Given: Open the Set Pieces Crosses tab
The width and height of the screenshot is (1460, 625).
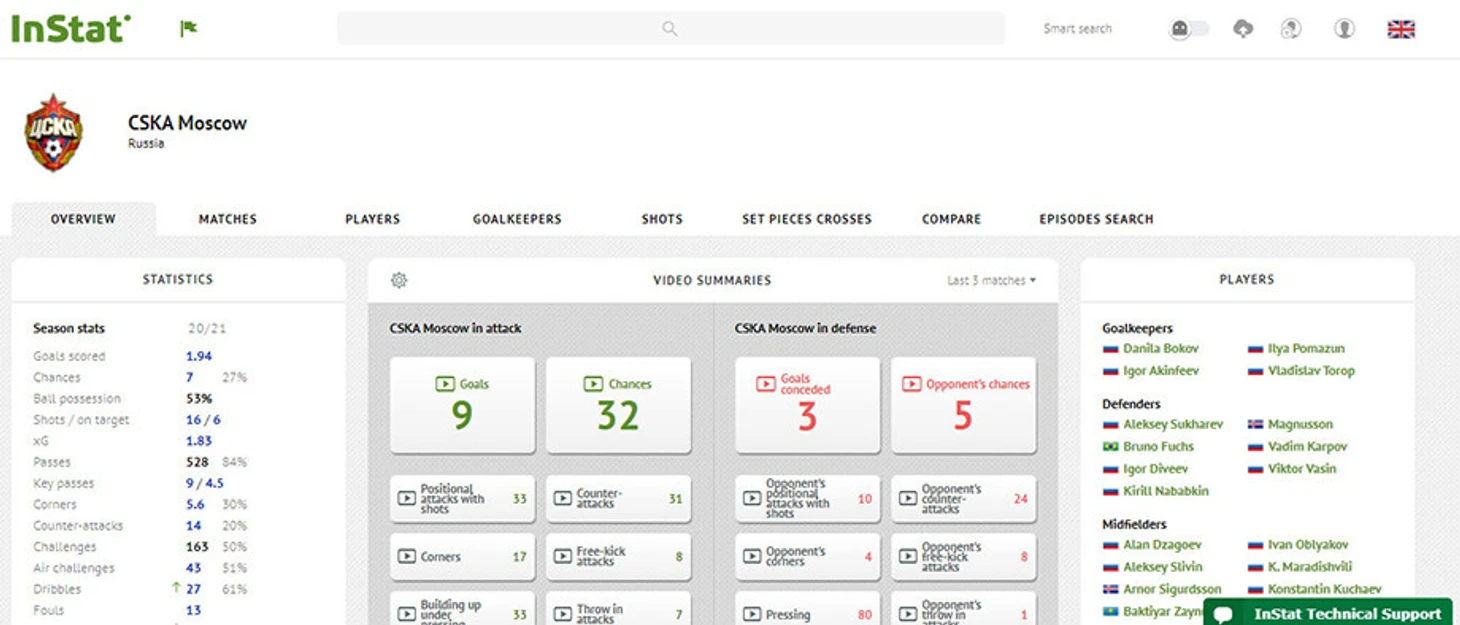Looking at the screenshot, I should point(807,219).
